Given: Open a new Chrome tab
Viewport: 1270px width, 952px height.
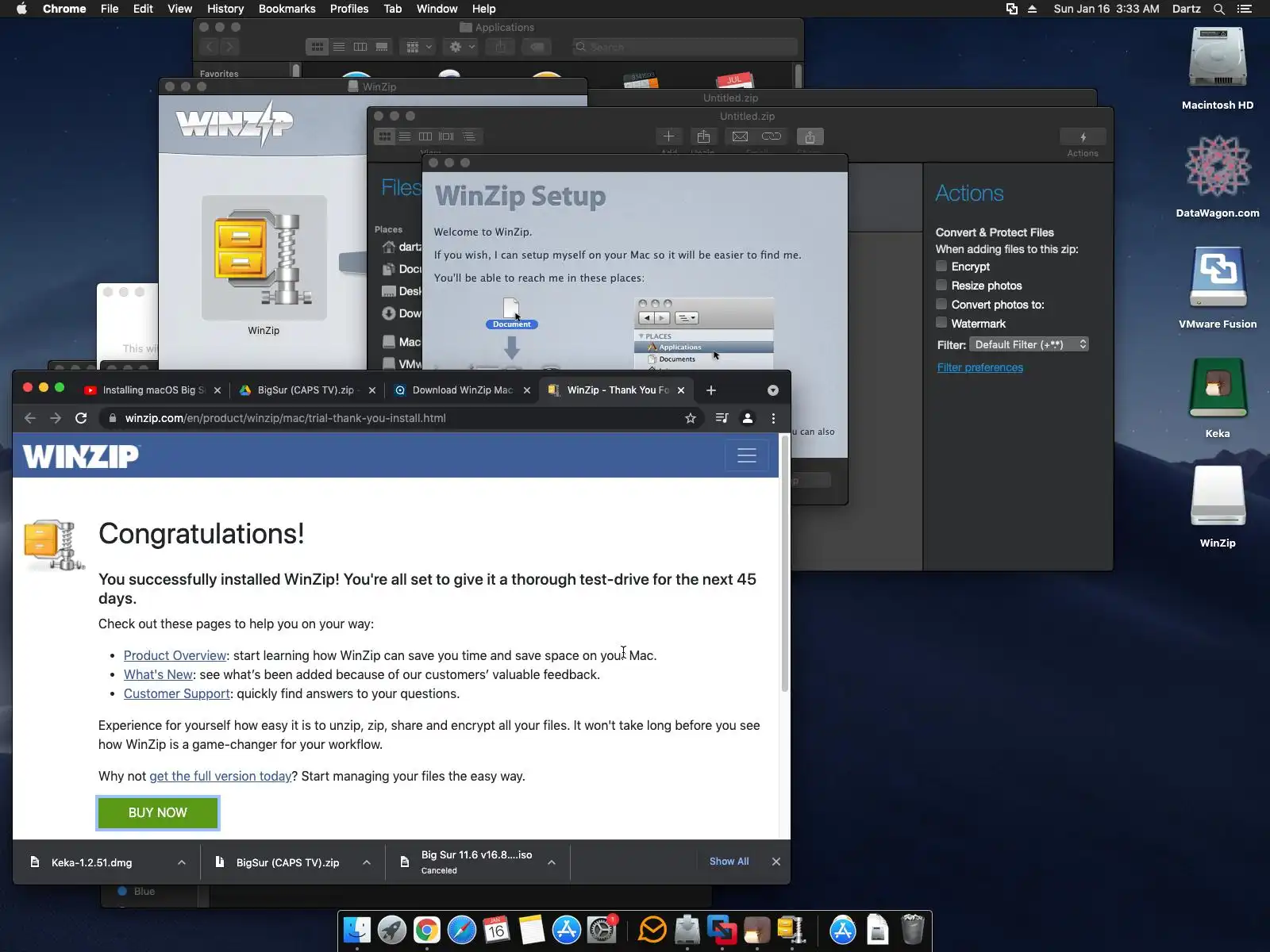Looking at the screenshot, I should point(711,390).
